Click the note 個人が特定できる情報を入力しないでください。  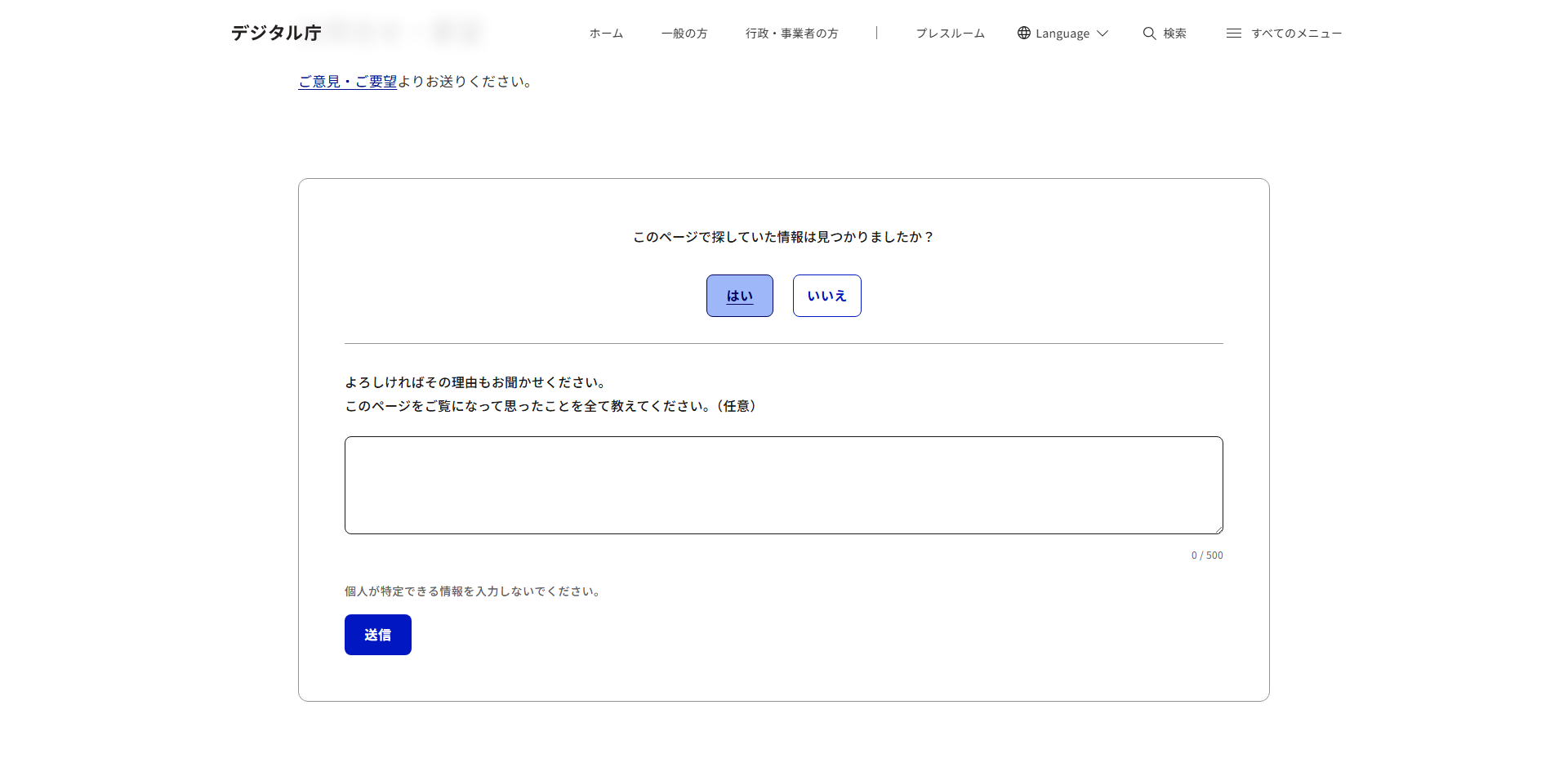click(x=474, y=591)
